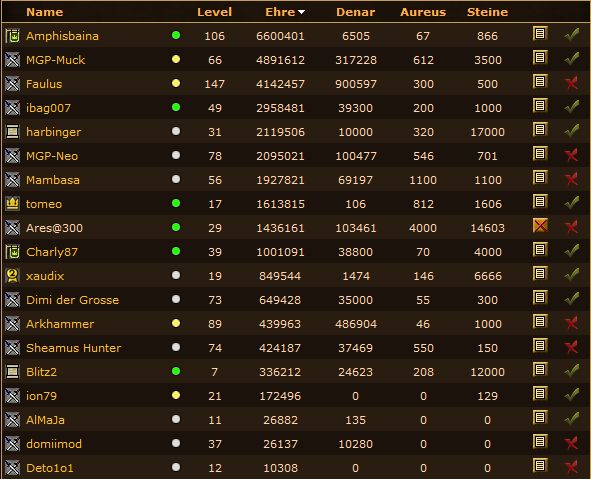Open the note icon for Blitz2
This screenshot has width=591, height=479.
tap(540, 370)
